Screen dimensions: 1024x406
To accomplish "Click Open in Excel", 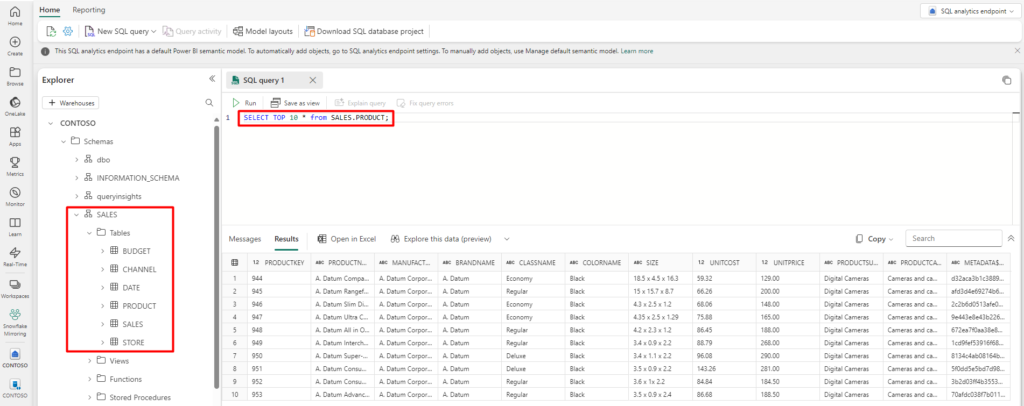I will [x=346, y=239].
